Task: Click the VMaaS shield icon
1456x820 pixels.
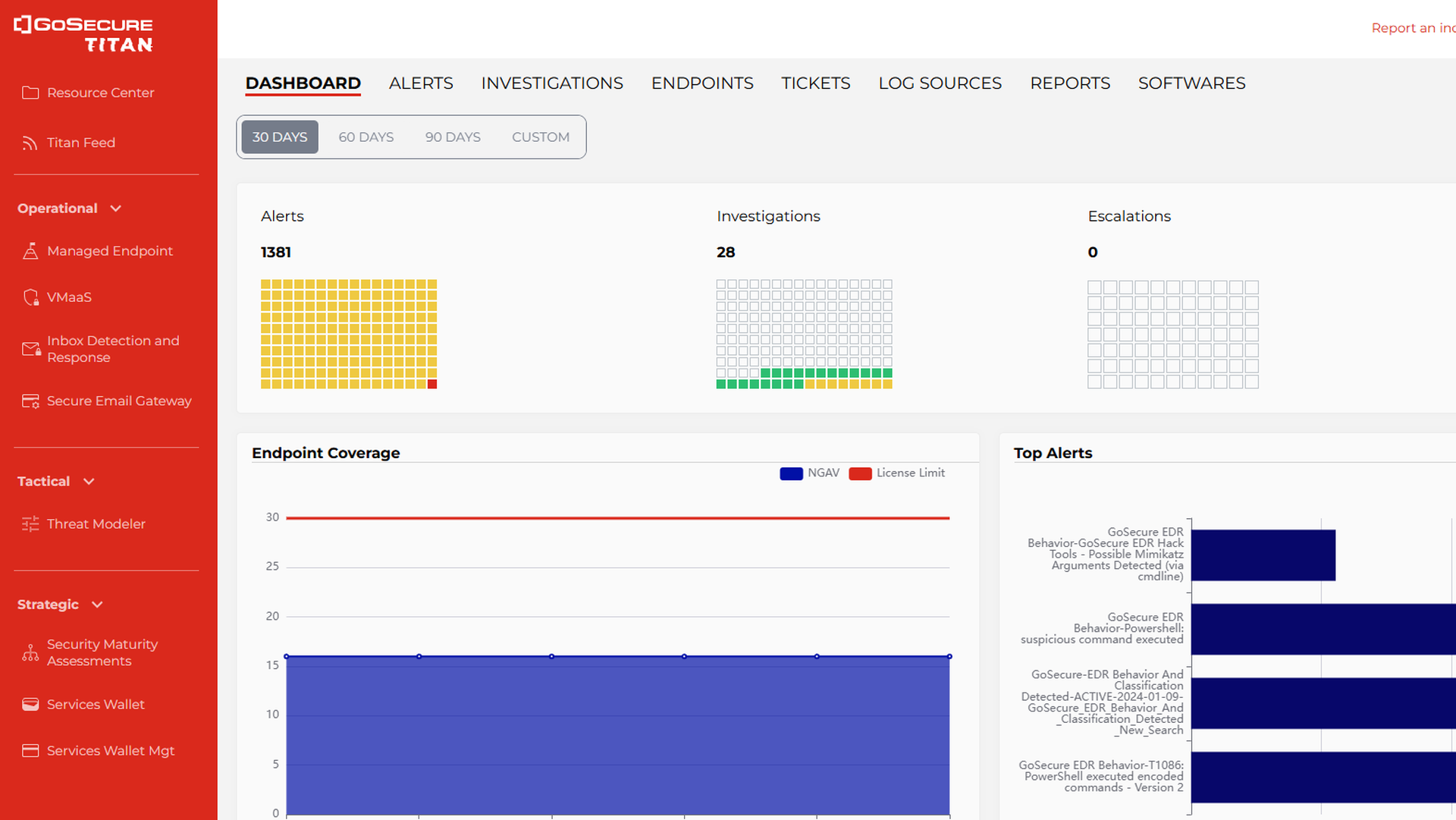Action: [x=30, y=297]
